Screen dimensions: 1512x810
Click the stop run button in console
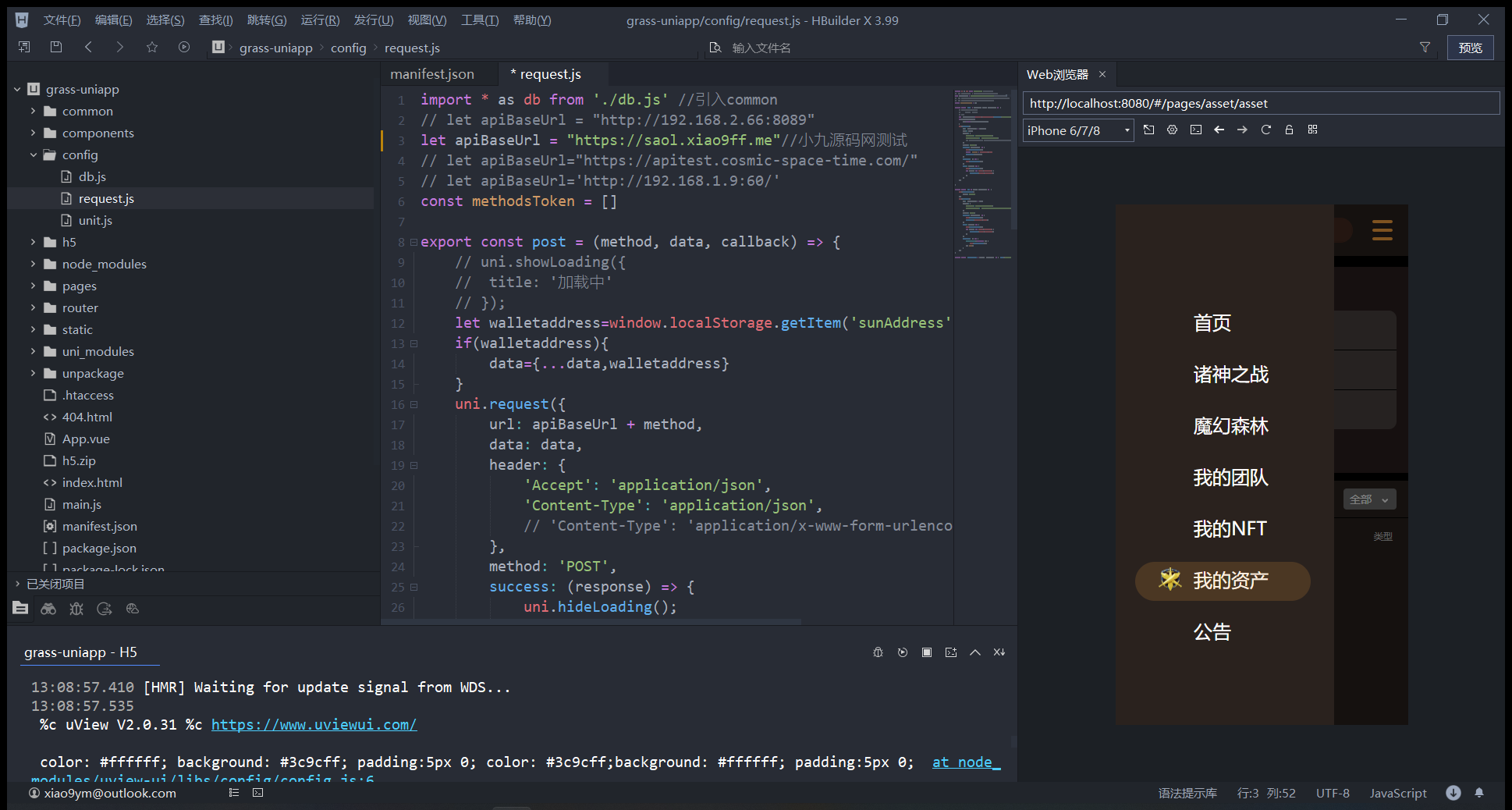click(x=927, y=652)
